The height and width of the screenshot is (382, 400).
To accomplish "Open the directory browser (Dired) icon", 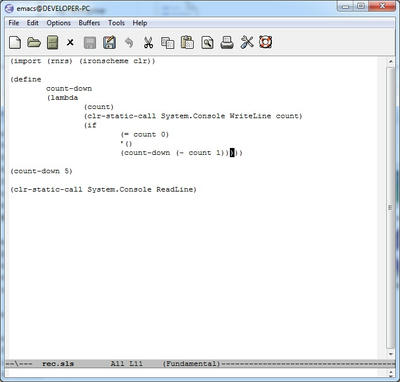I will [52, 43].
